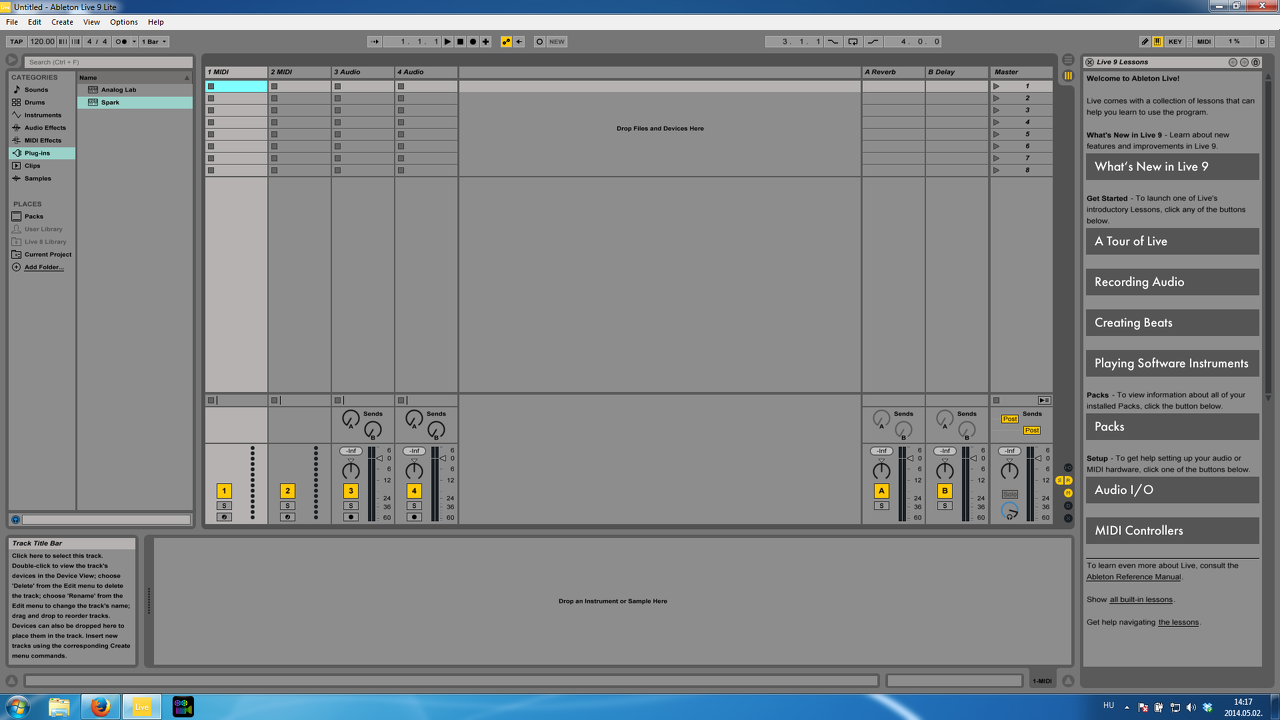
Task: Click the Add Folder link
Action: [x=44, y=267]
